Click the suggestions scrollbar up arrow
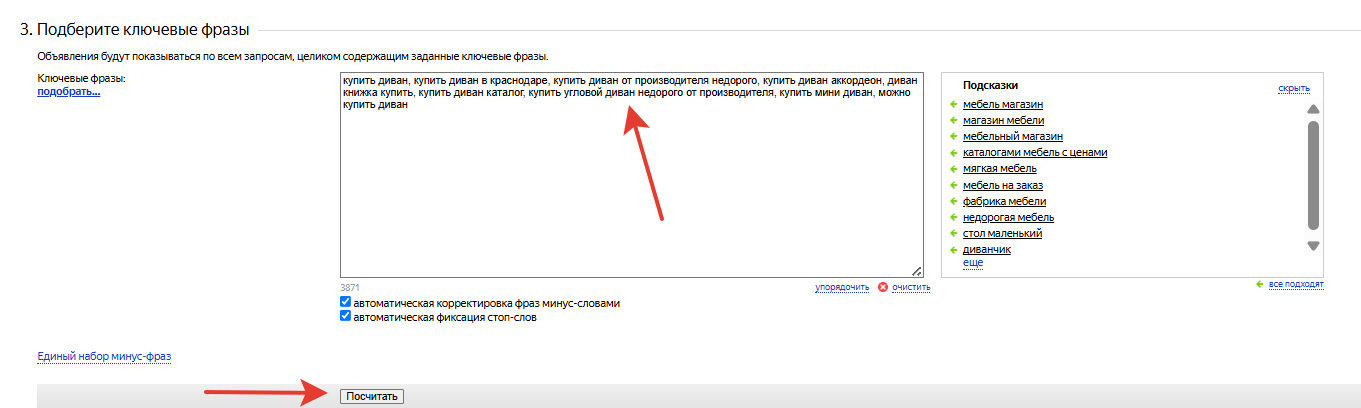The width and height of the screenshot is (1361, 408). pyautogui.click(x=1314, y=109)
